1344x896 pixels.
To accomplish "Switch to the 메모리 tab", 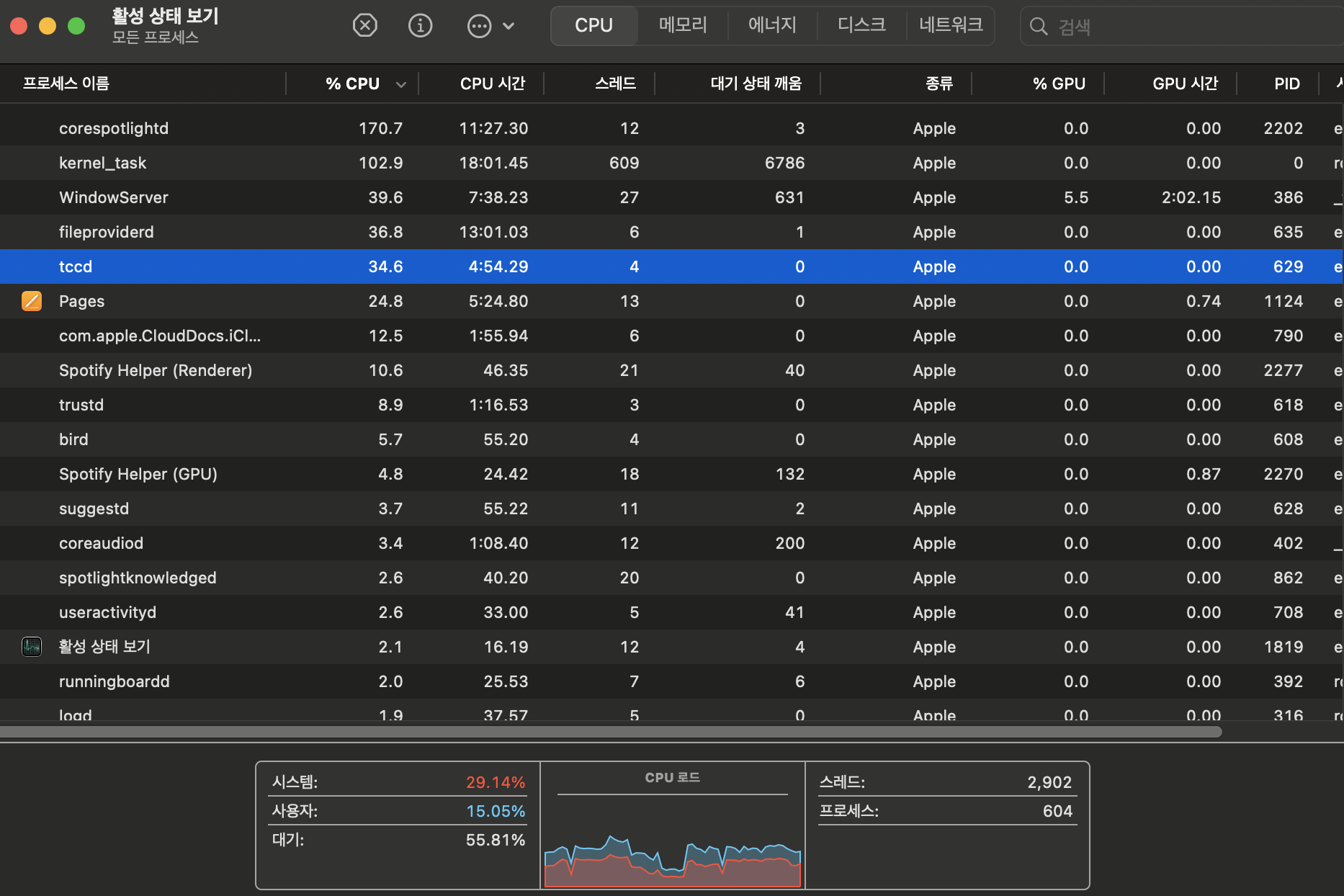I will (682, 25).
